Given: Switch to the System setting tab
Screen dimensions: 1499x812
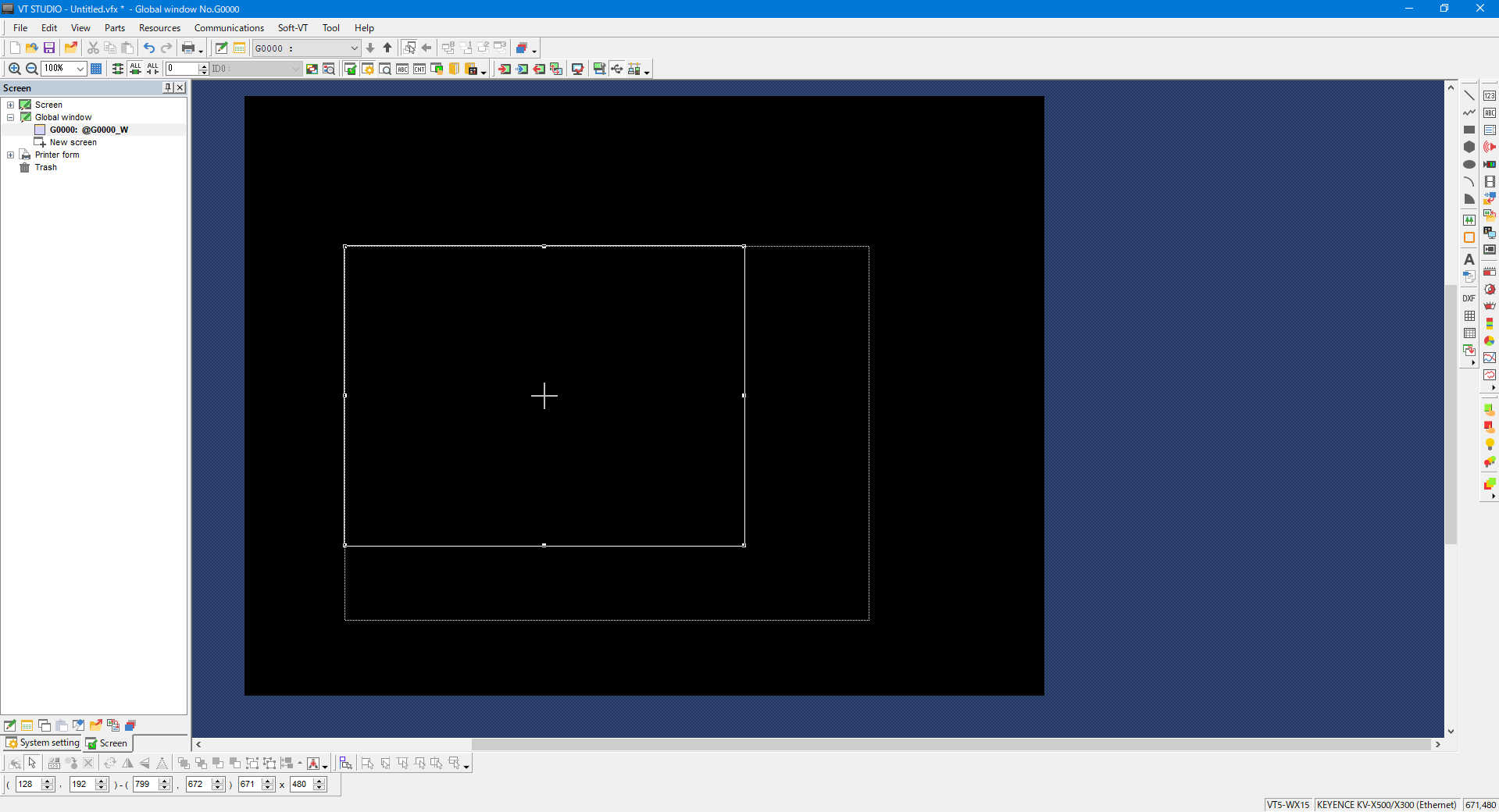Looking at the screenshot, I should [x=43, y=743].
